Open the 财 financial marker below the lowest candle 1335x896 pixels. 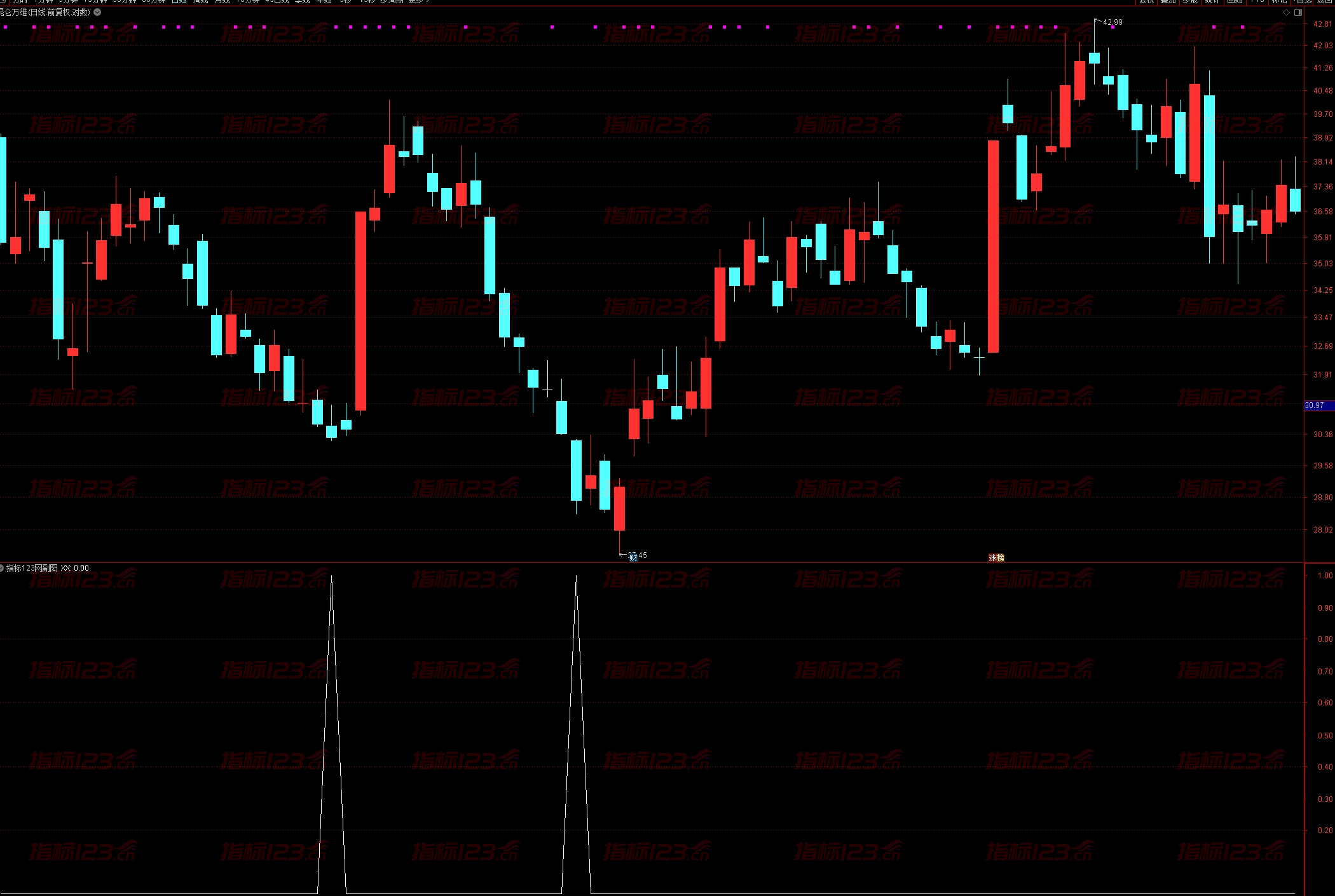(633, 558)
